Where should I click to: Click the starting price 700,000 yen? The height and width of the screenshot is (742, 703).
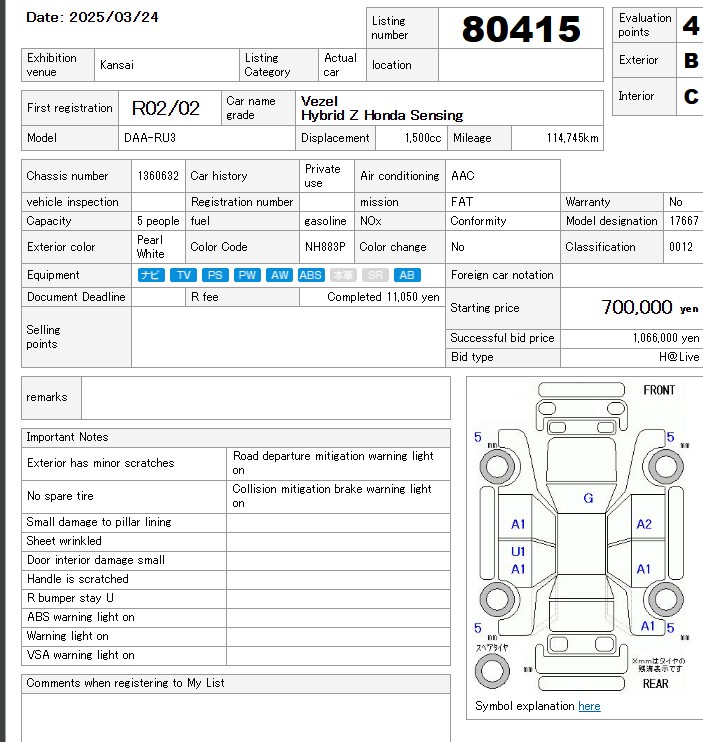click(650, 307)
